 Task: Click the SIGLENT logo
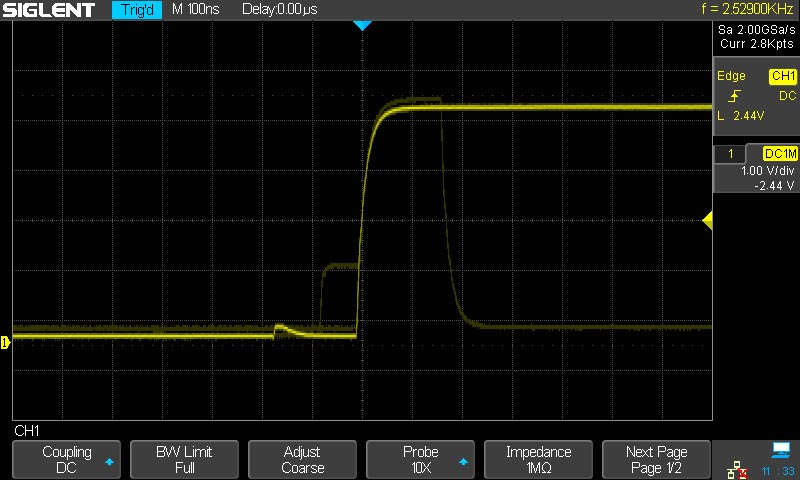pyautogui.click(x=50, y=10)
